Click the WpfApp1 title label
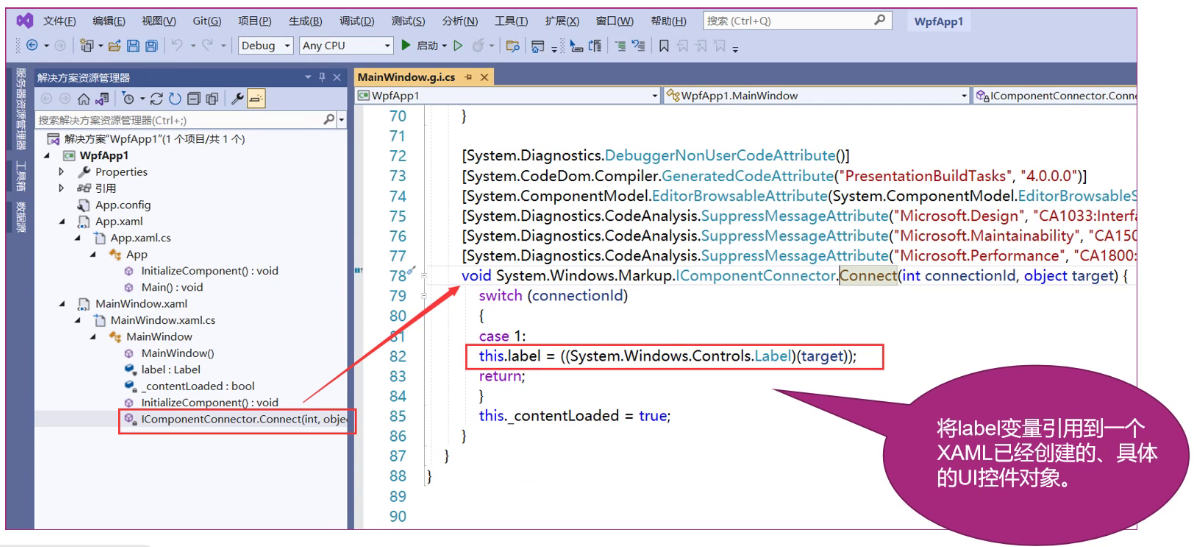1198x547 pixels. [938, 21]
